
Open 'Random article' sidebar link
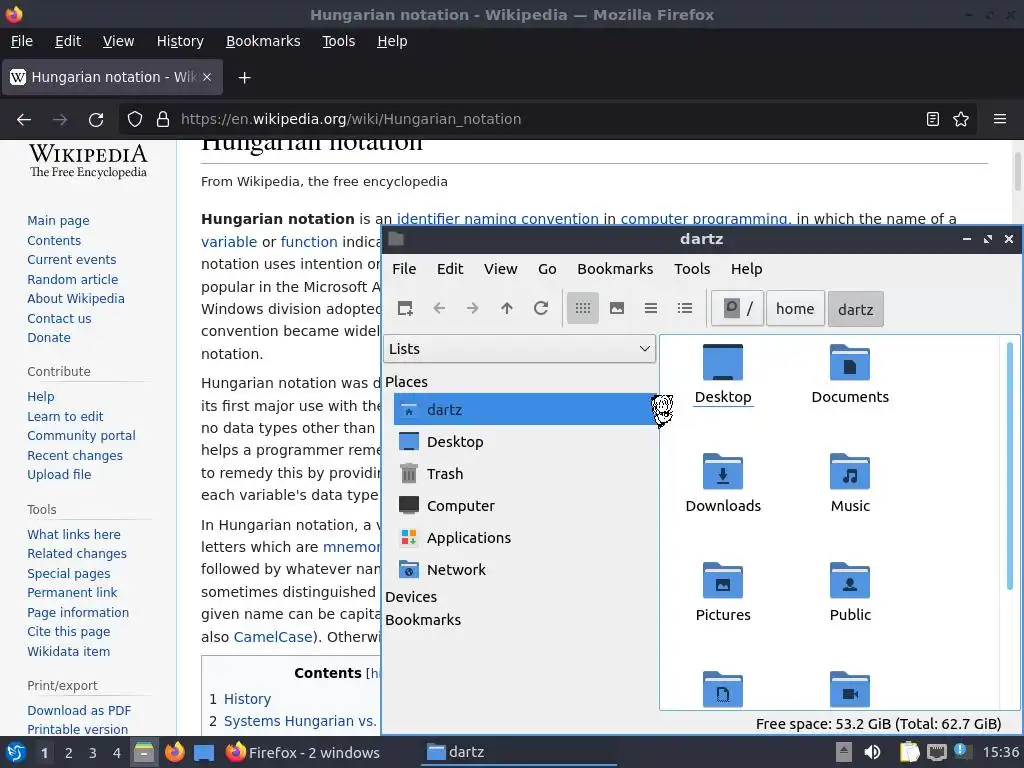pos(72,280)
